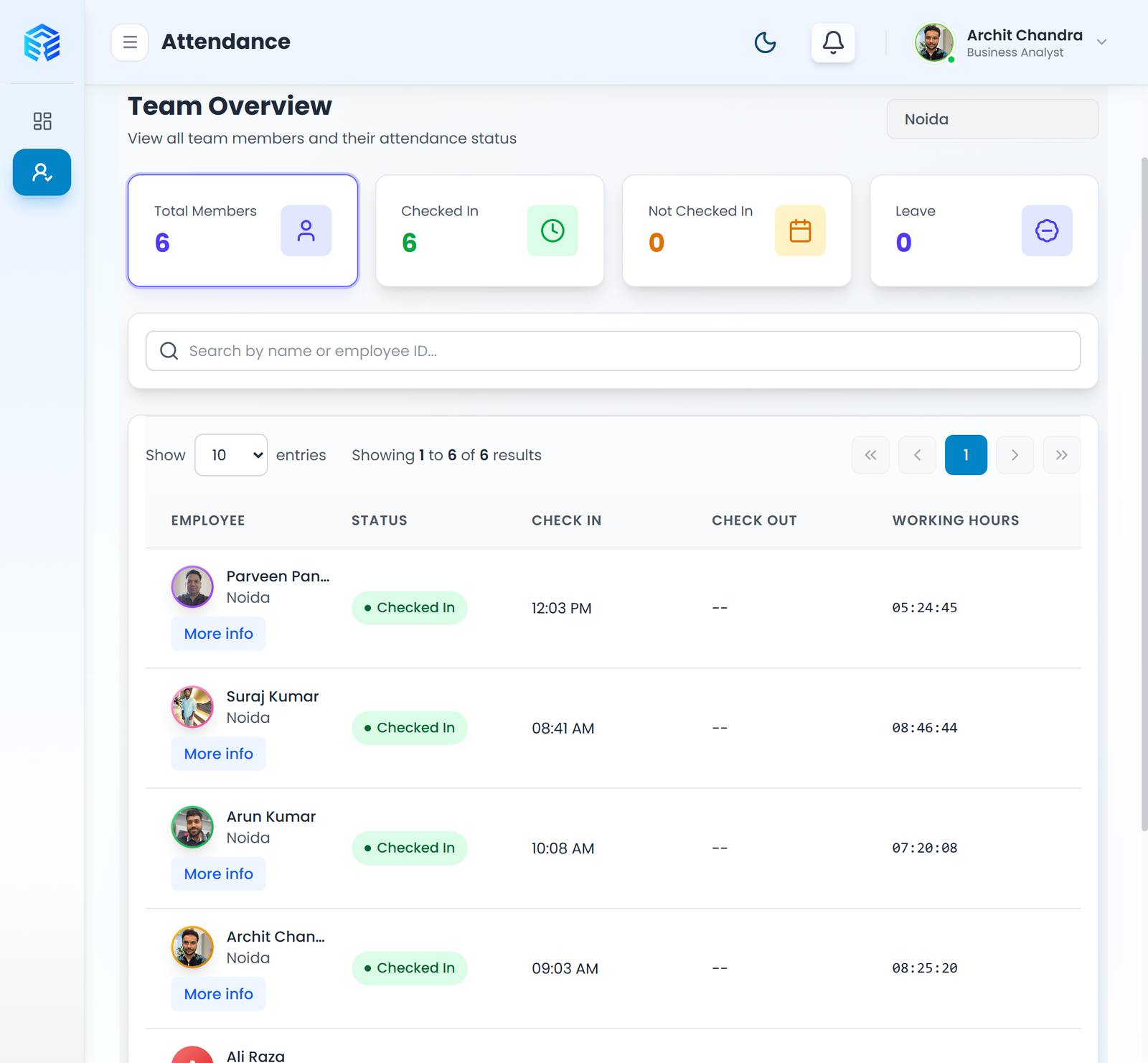
Task: Click the WORKING HOURS column header
Action: [x=956, y=520]
